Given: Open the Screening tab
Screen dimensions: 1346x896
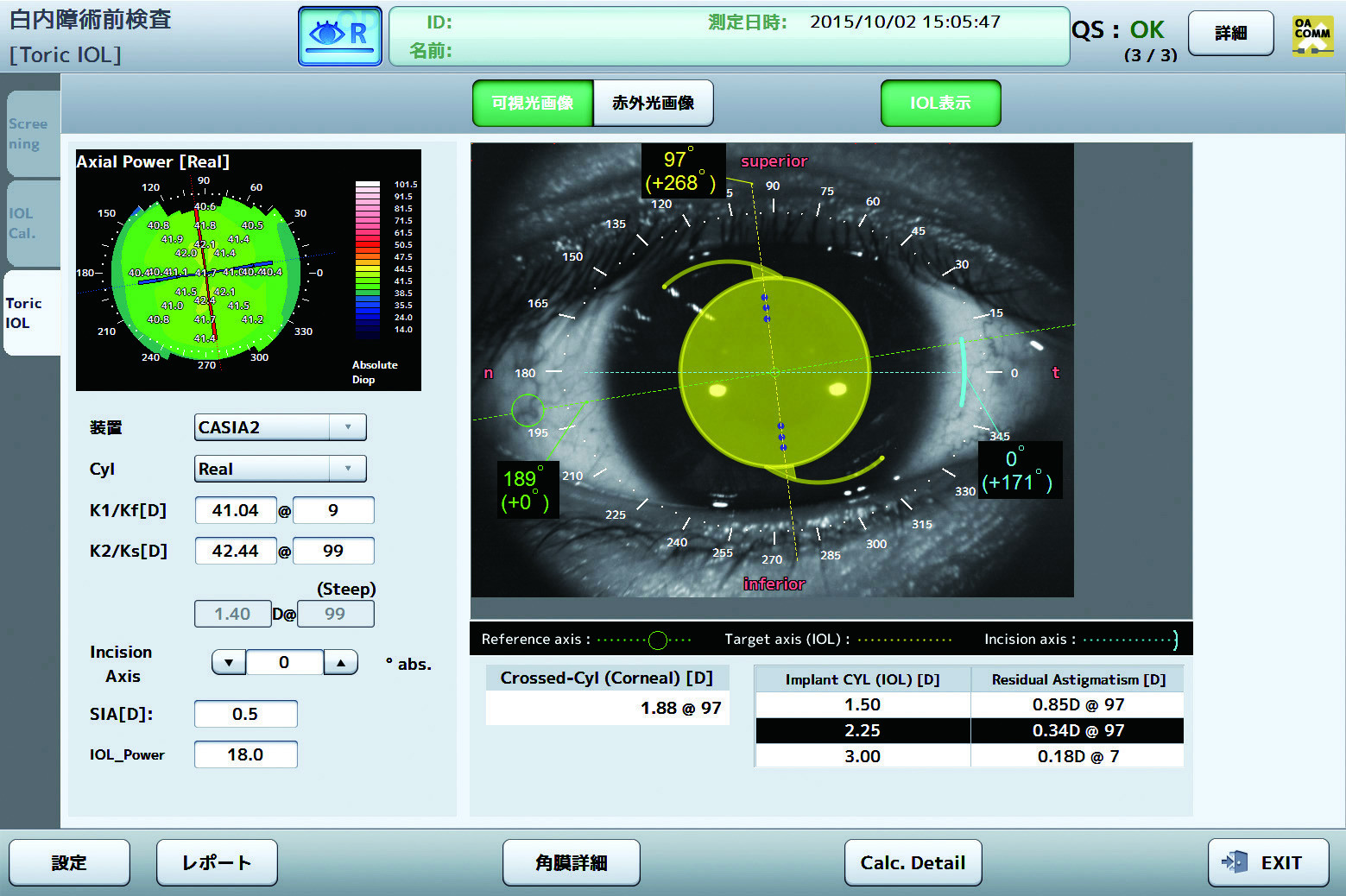Looking at the screenshot, I should pos(31,134).
